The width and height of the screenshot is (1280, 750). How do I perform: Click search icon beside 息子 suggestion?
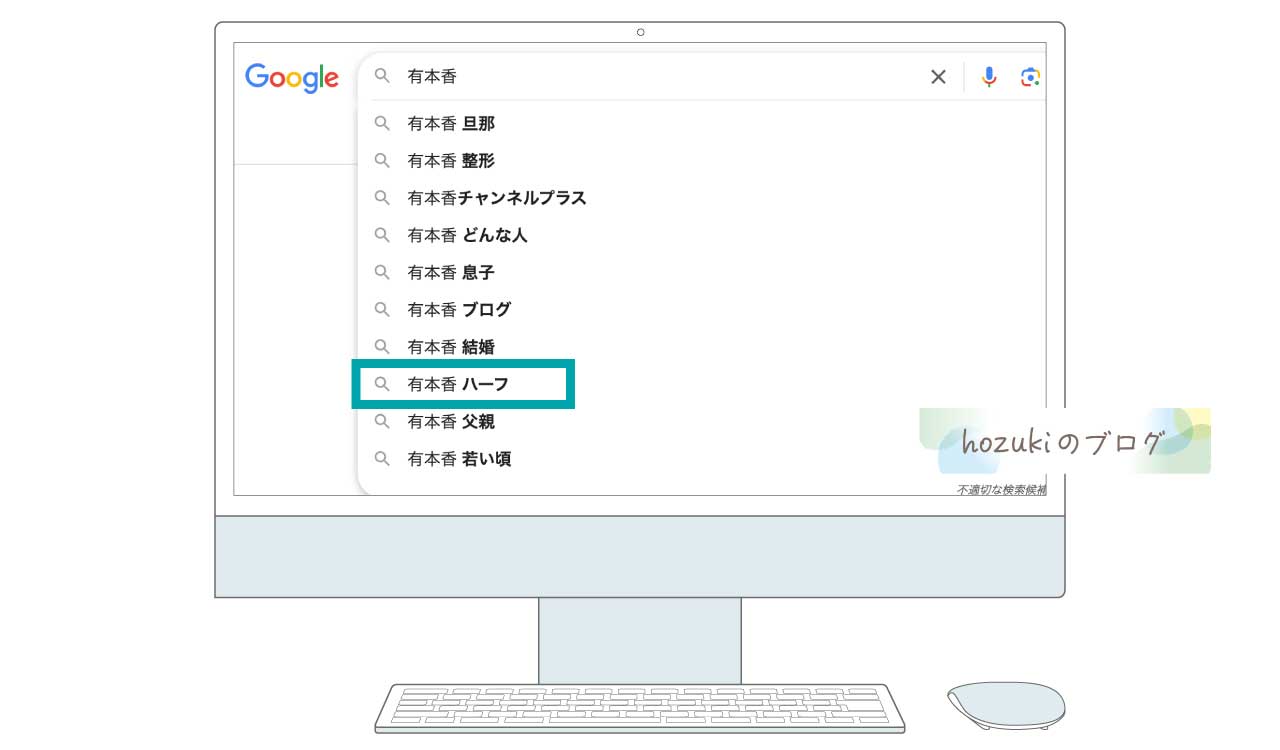382,272
